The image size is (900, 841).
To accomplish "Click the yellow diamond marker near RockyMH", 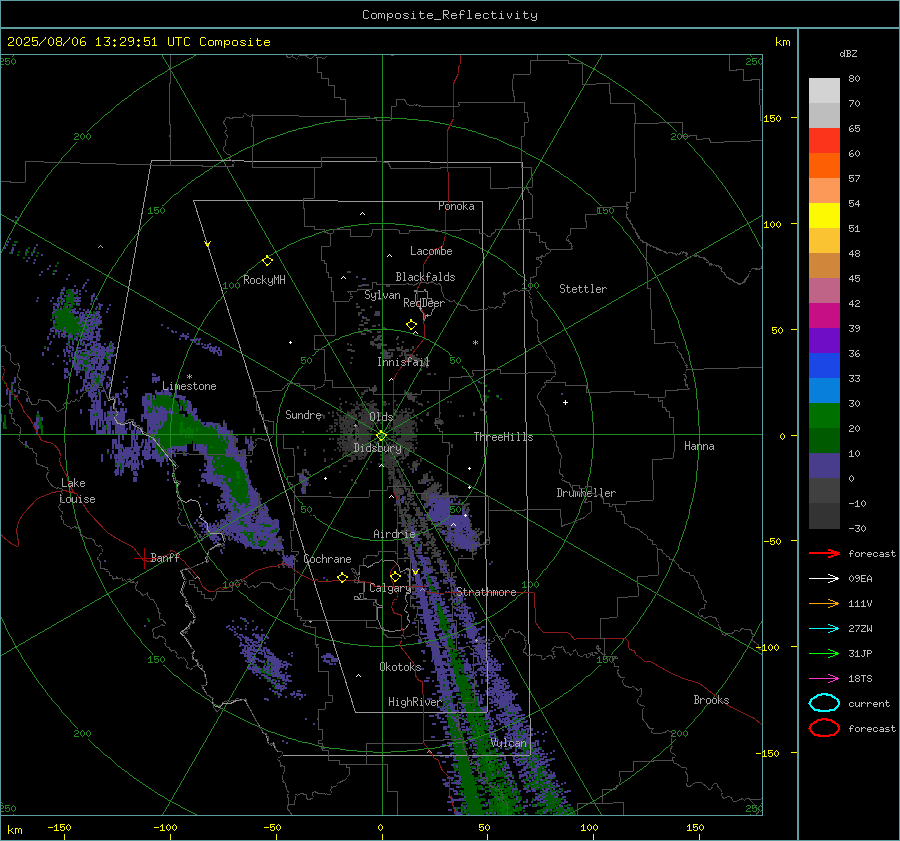I will [267, 261].
